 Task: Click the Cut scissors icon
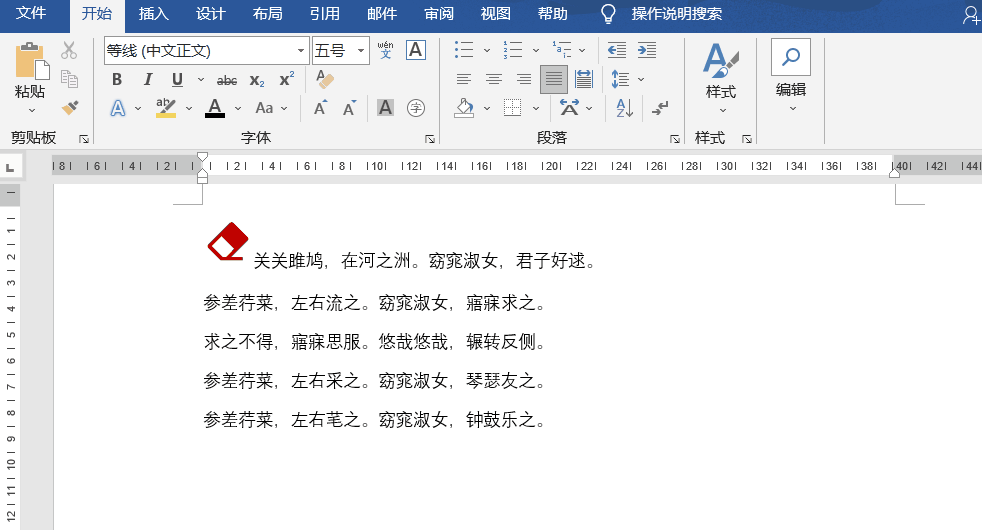click(x=69, y=51)
